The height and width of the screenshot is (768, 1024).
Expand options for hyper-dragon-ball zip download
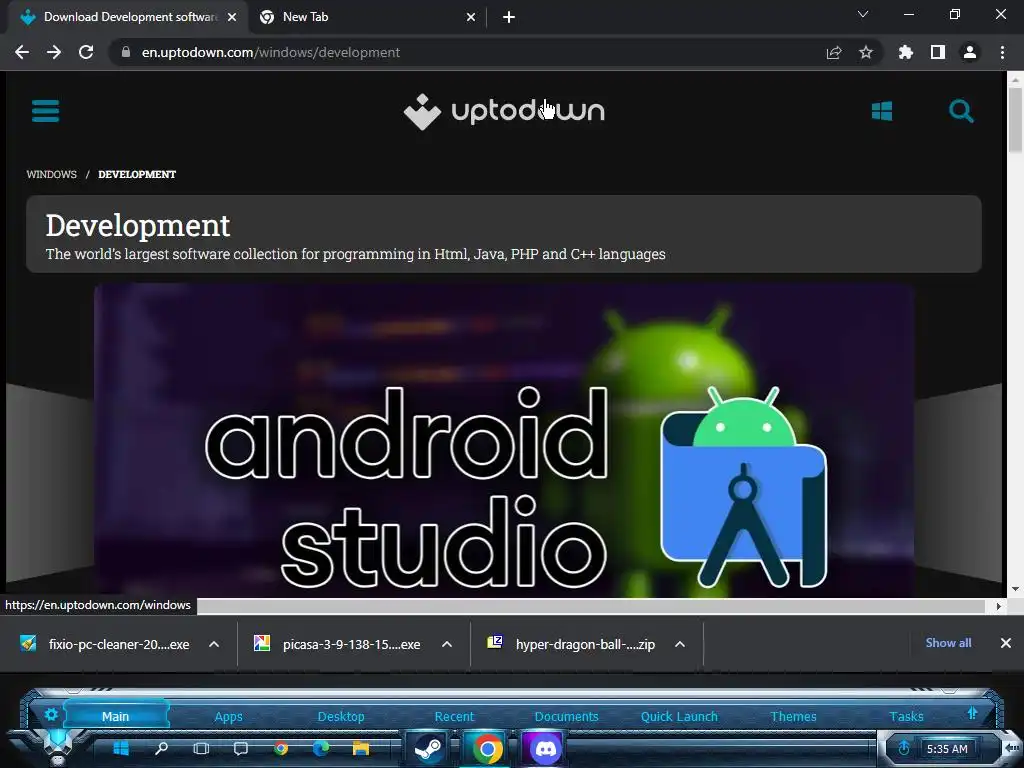point(680,645)
